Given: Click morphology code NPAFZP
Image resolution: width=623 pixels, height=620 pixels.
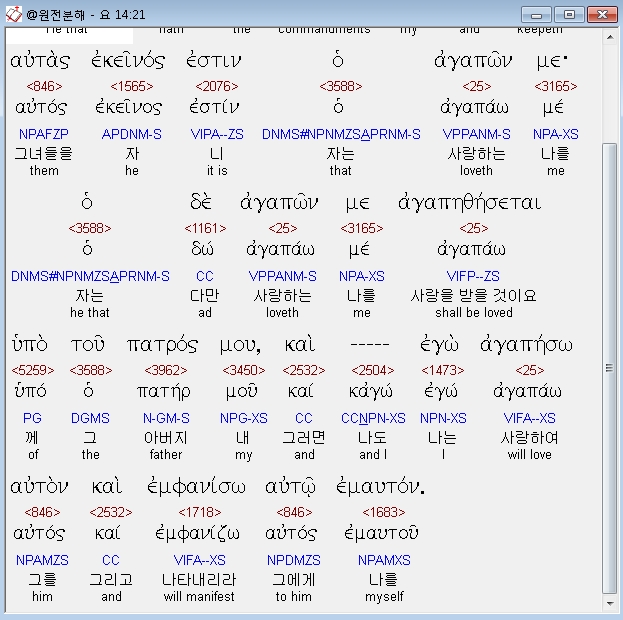Looking at the screenshot, I should coord(44,134).
